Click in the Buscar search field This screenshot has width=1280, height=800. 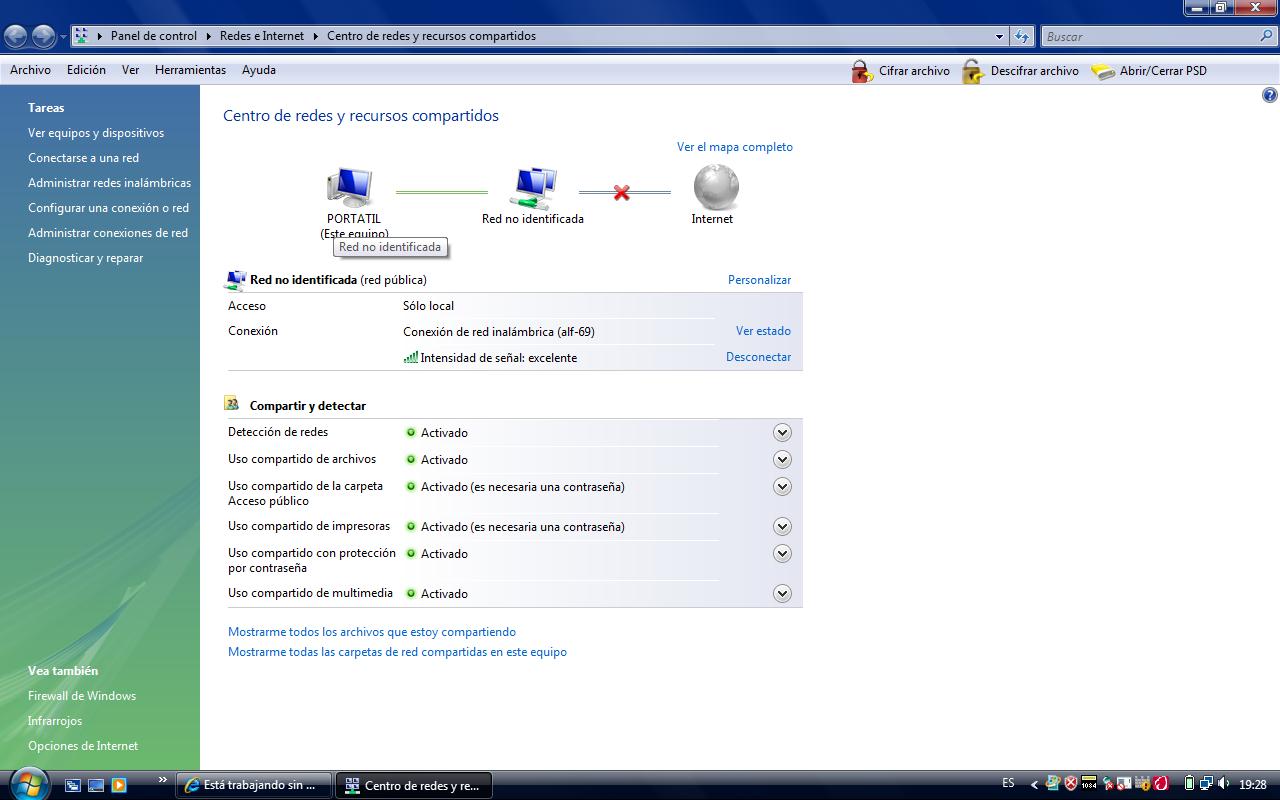1148,36
